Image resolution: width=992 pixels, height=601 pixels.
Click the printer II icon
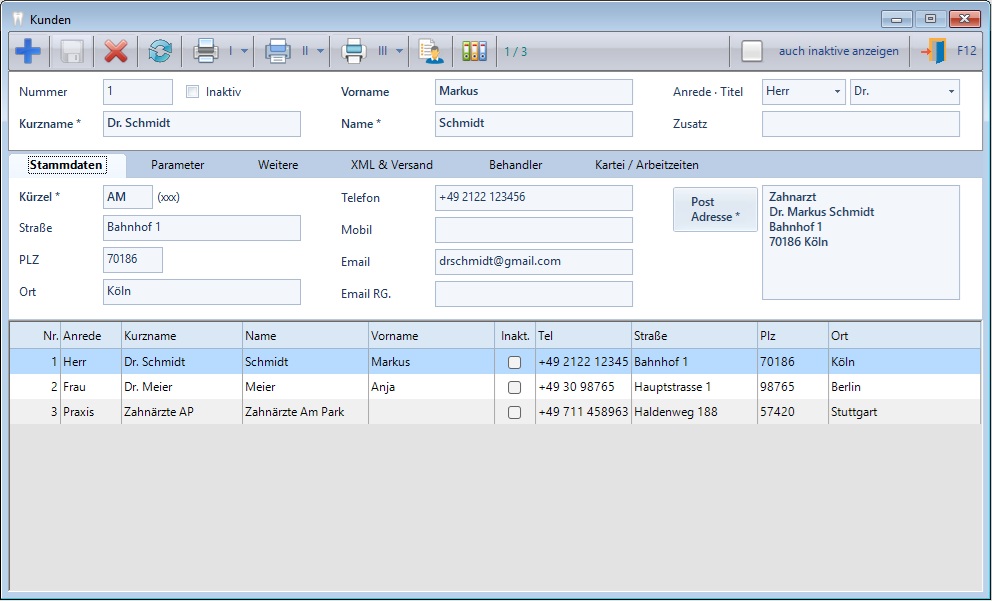(278, 51)
